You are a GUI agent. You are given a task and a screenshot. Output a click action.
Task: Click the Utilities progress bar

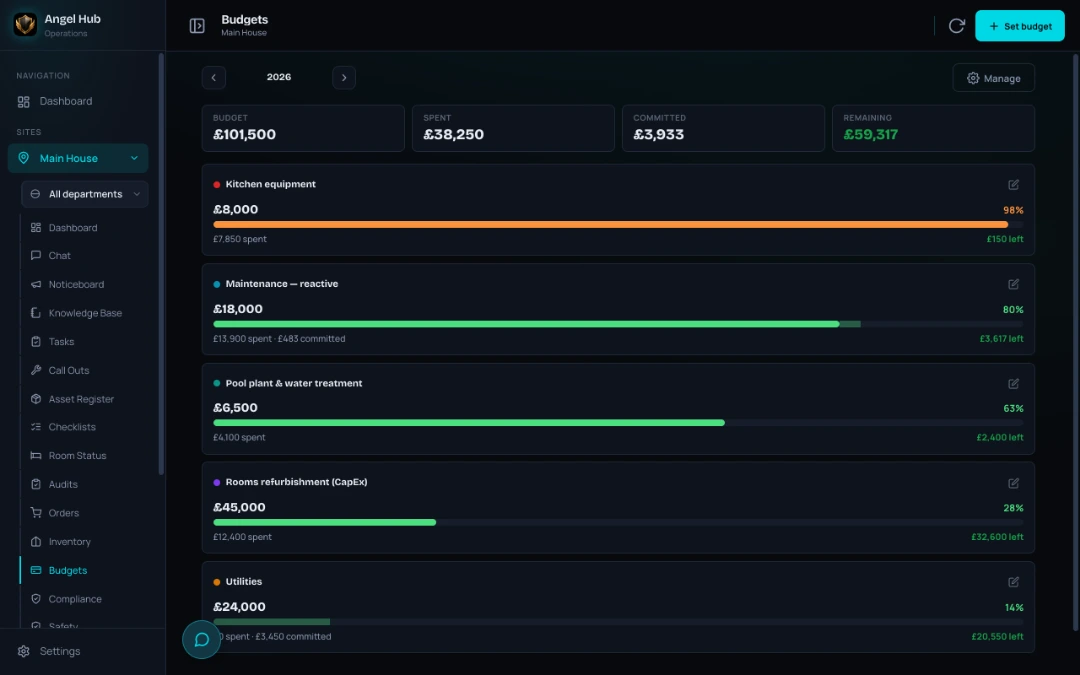618,622
